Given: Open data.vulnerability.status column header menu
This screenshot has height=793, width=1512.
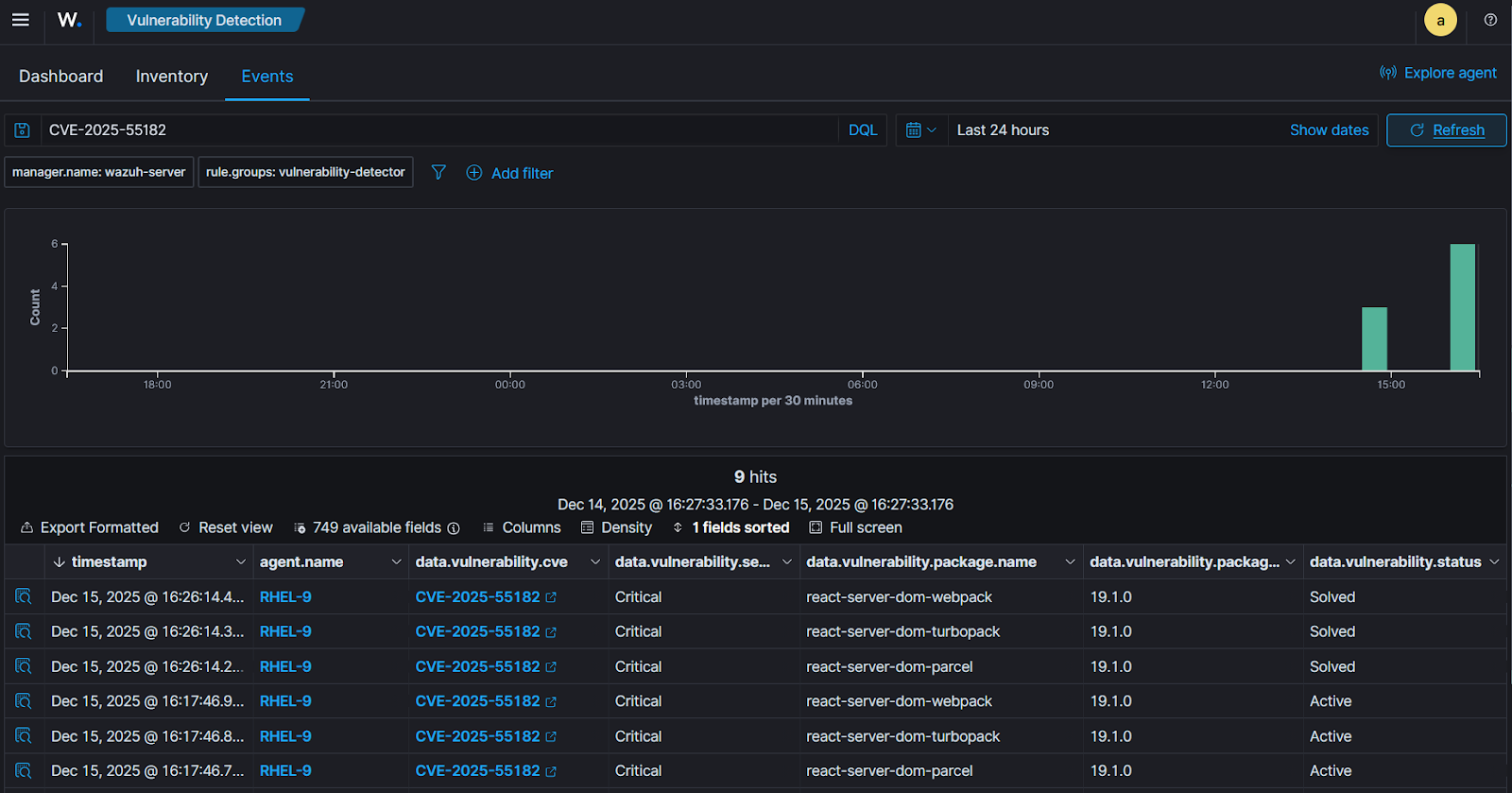Looking at the screenshot, I should (1495, 561).
